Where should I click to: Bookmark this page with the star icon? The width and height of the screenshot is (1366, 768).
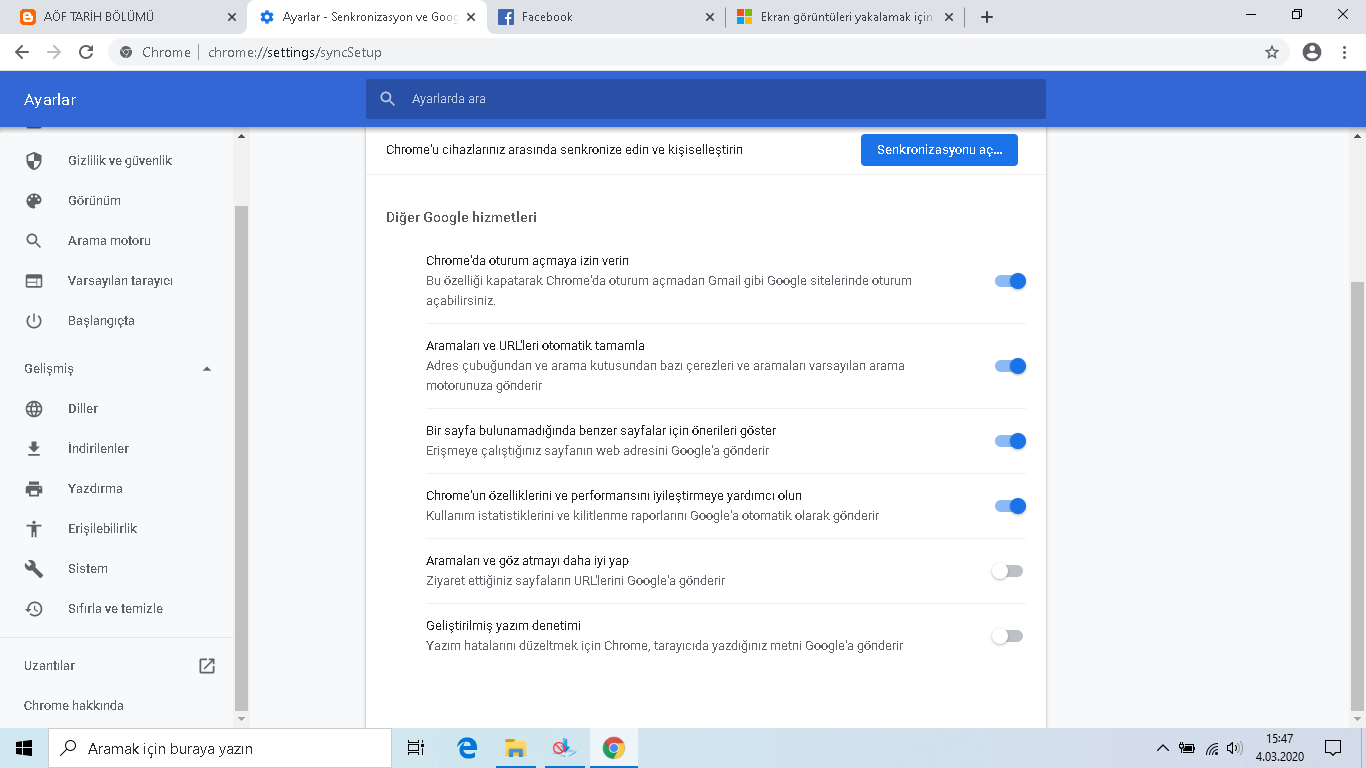click(1272, 52)
